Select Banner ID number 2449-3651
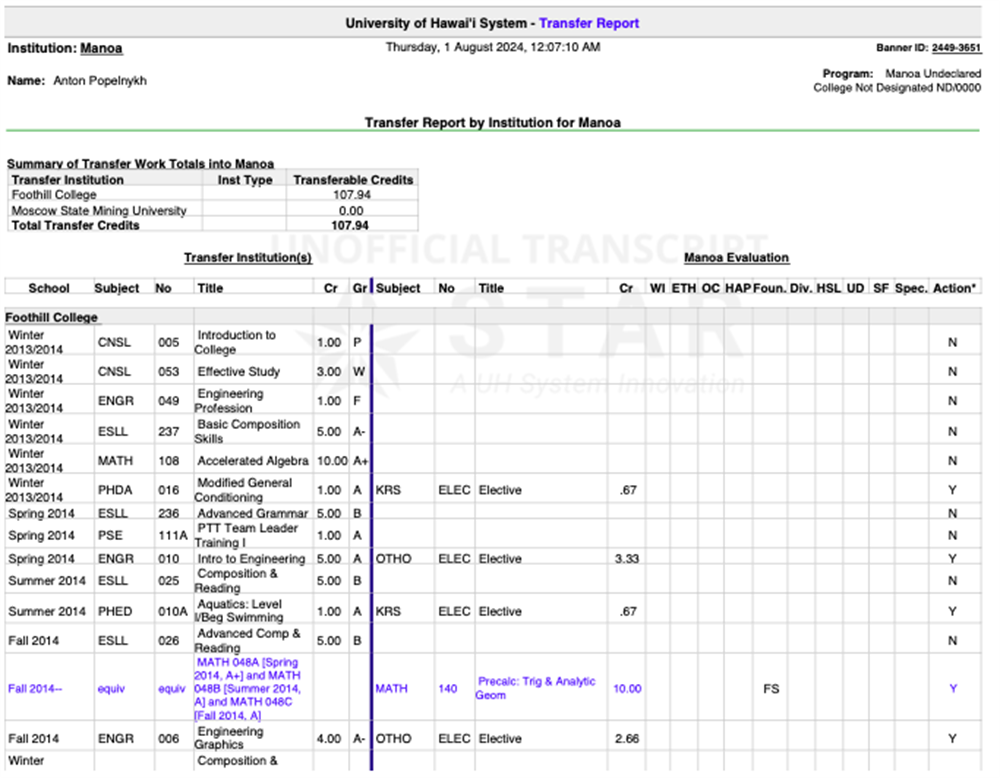 click(956, 48)
